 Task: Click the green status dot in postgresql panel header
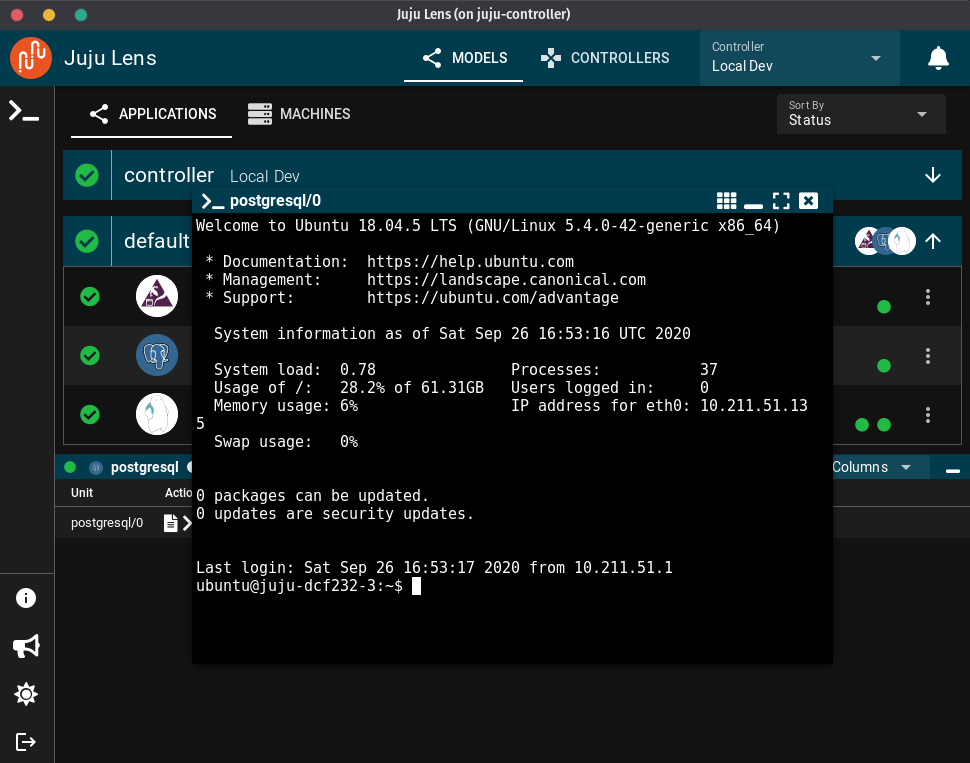point(70,467)
